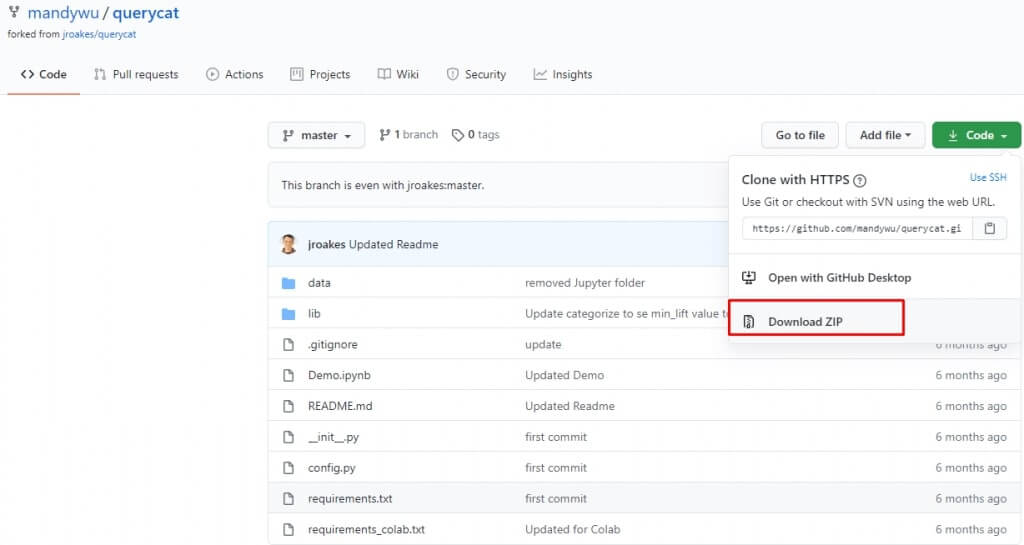Switch to the Projects tab

point(320,74)
